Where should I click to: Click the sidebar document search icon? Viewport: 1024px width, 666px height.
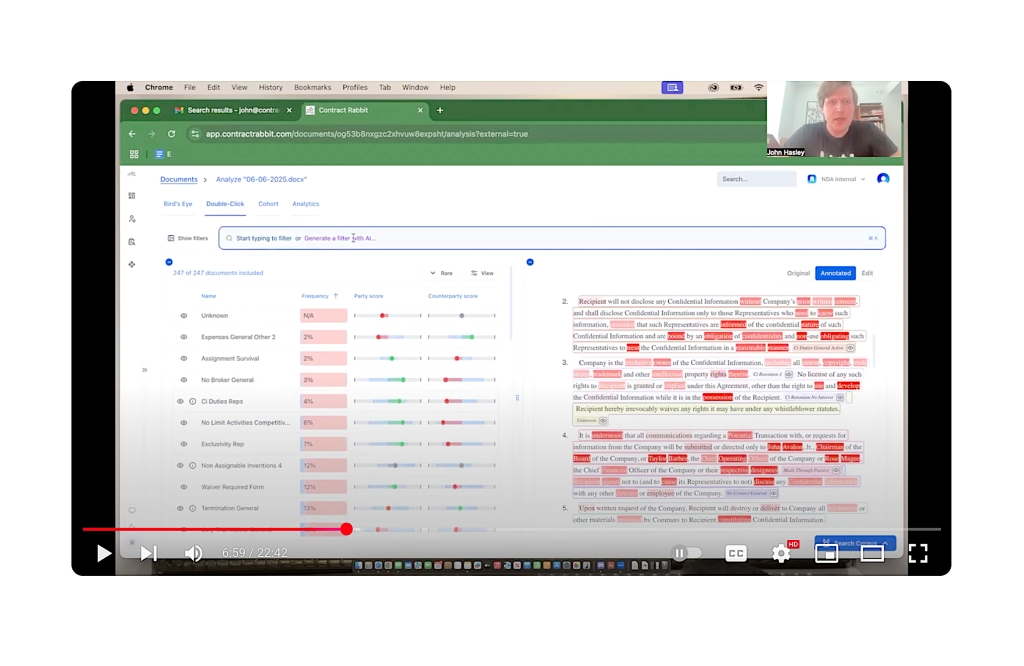tap(132, 242)
